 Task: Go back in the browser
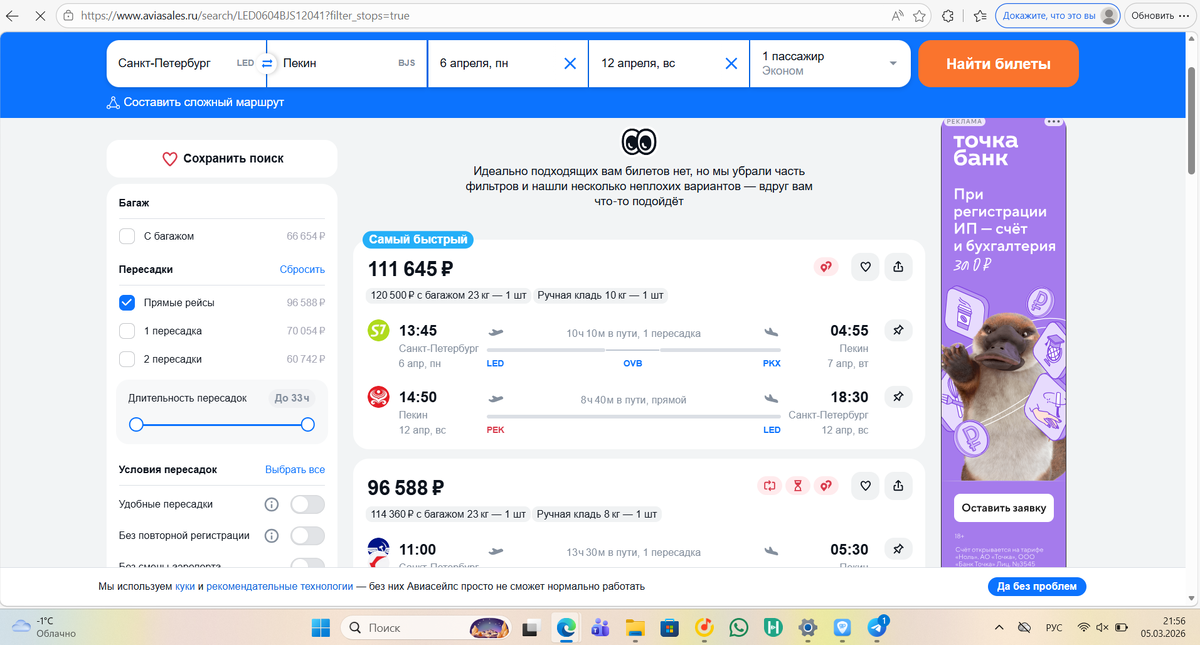[x=12, y=16]
